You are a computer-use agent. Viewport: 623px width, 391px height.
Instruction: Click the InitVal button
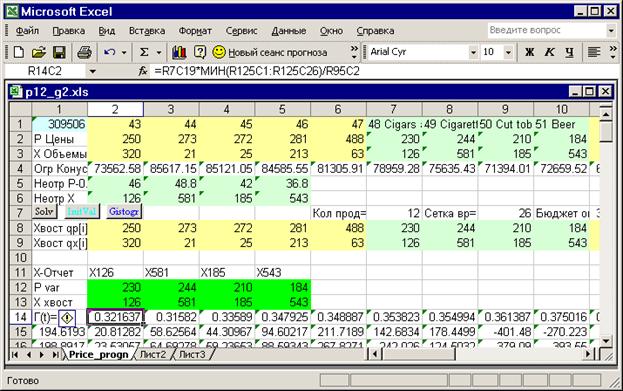(x=82, y=212)
